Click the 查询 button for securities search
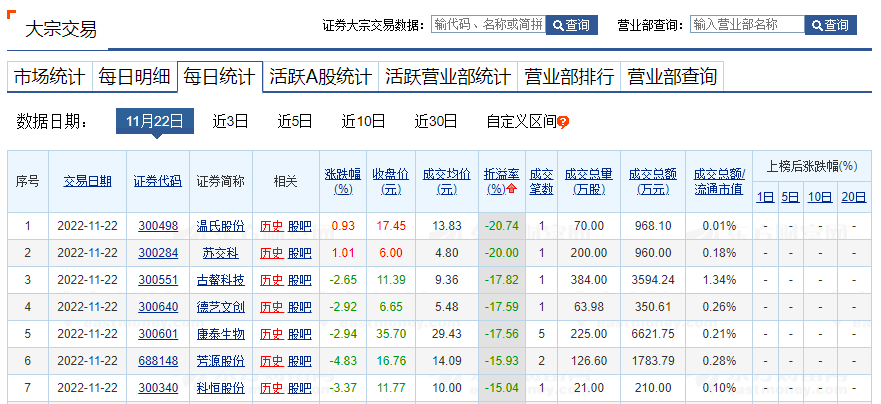Screen dimensions: 881x404 tap(572, 25)
